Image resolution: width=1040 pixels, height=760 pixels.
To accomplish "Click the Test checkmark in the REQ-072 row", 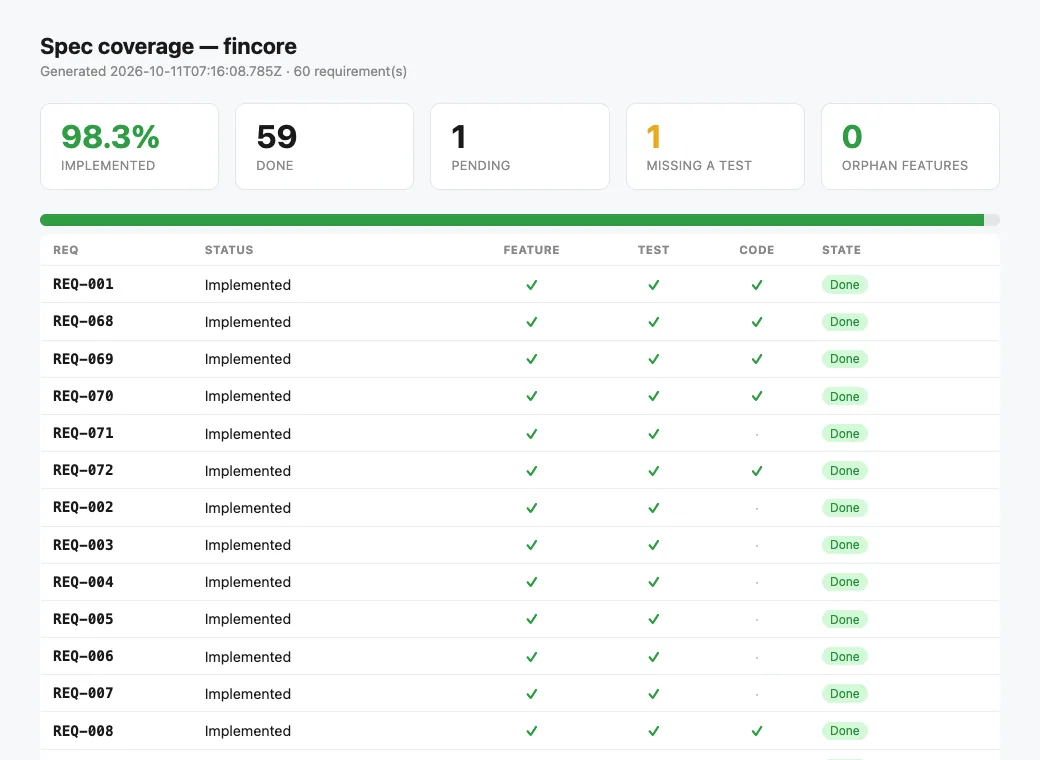I will [x=653, y=471].
